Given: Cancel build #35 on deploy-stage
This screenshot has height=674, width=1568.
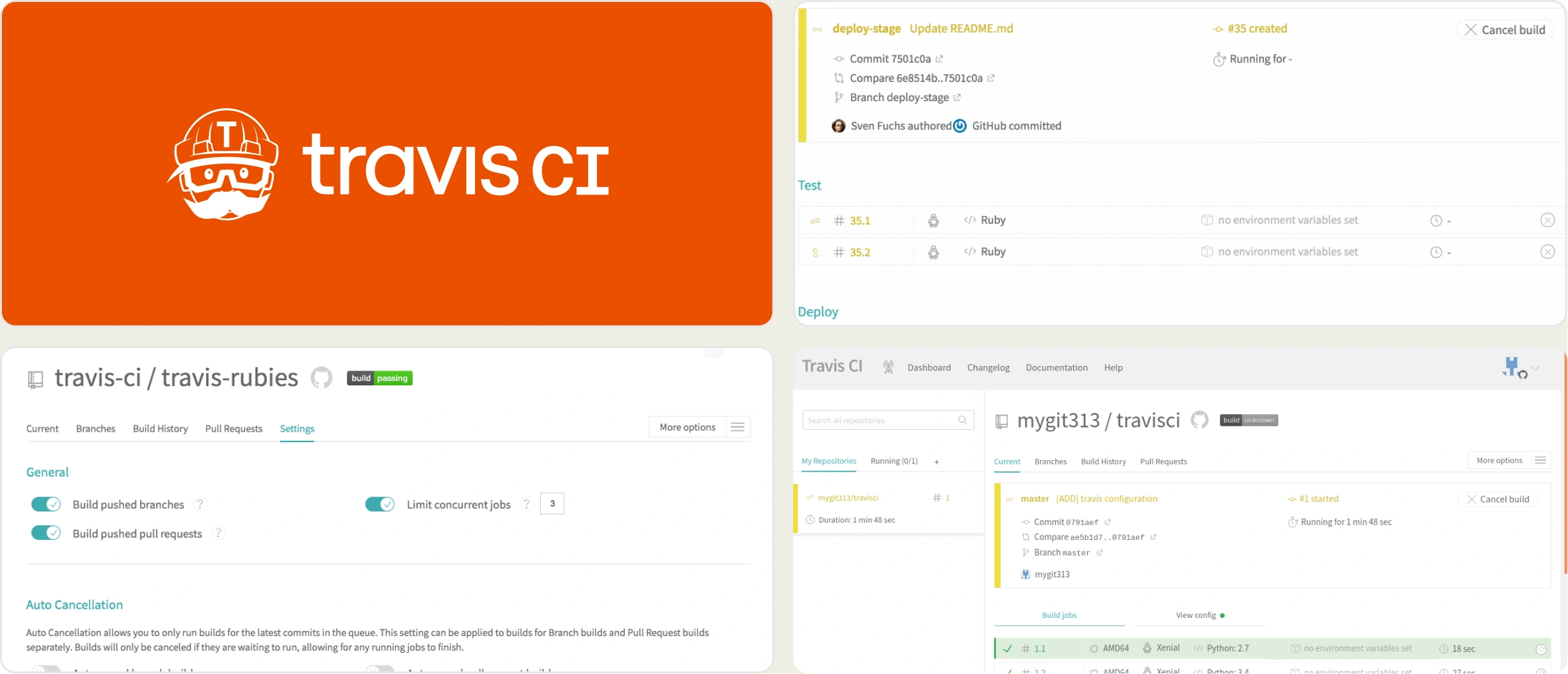Looking at the screenshot, I should coord(1505,30).
